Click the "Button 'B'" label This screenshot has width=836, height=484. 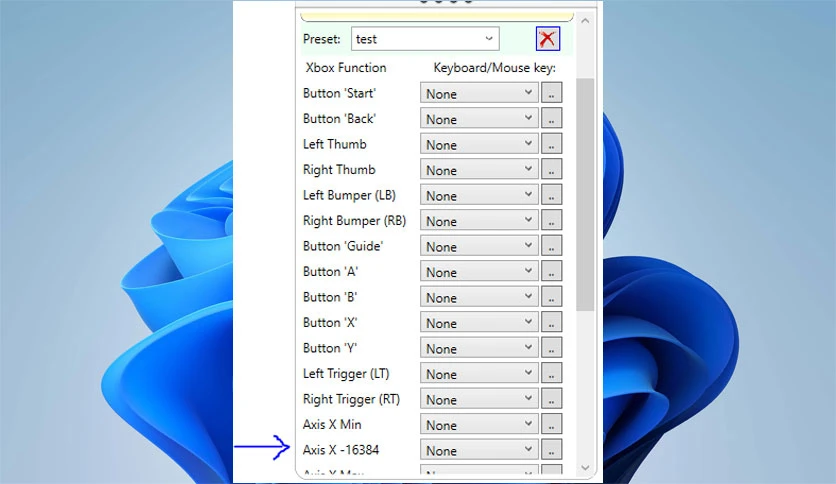pos(330,297)
